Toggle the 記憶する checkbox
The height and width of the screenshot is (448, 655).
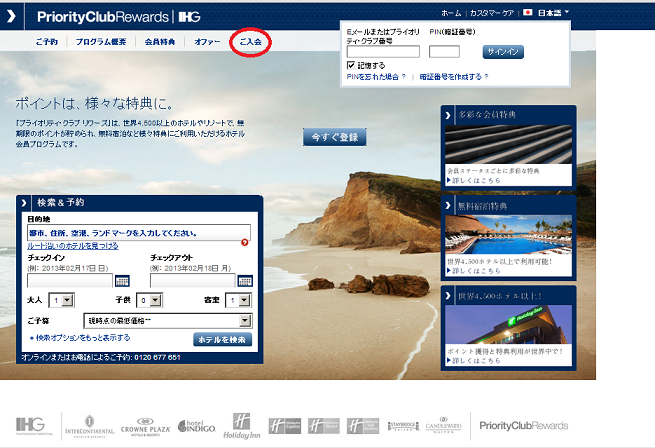click(351, 65)
